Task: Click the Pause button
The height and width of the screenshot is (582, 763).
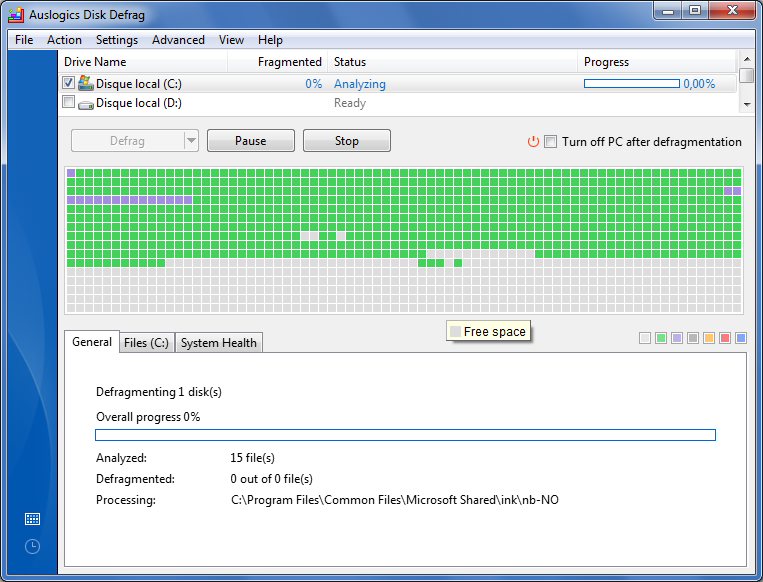Action: pos(251,141)
